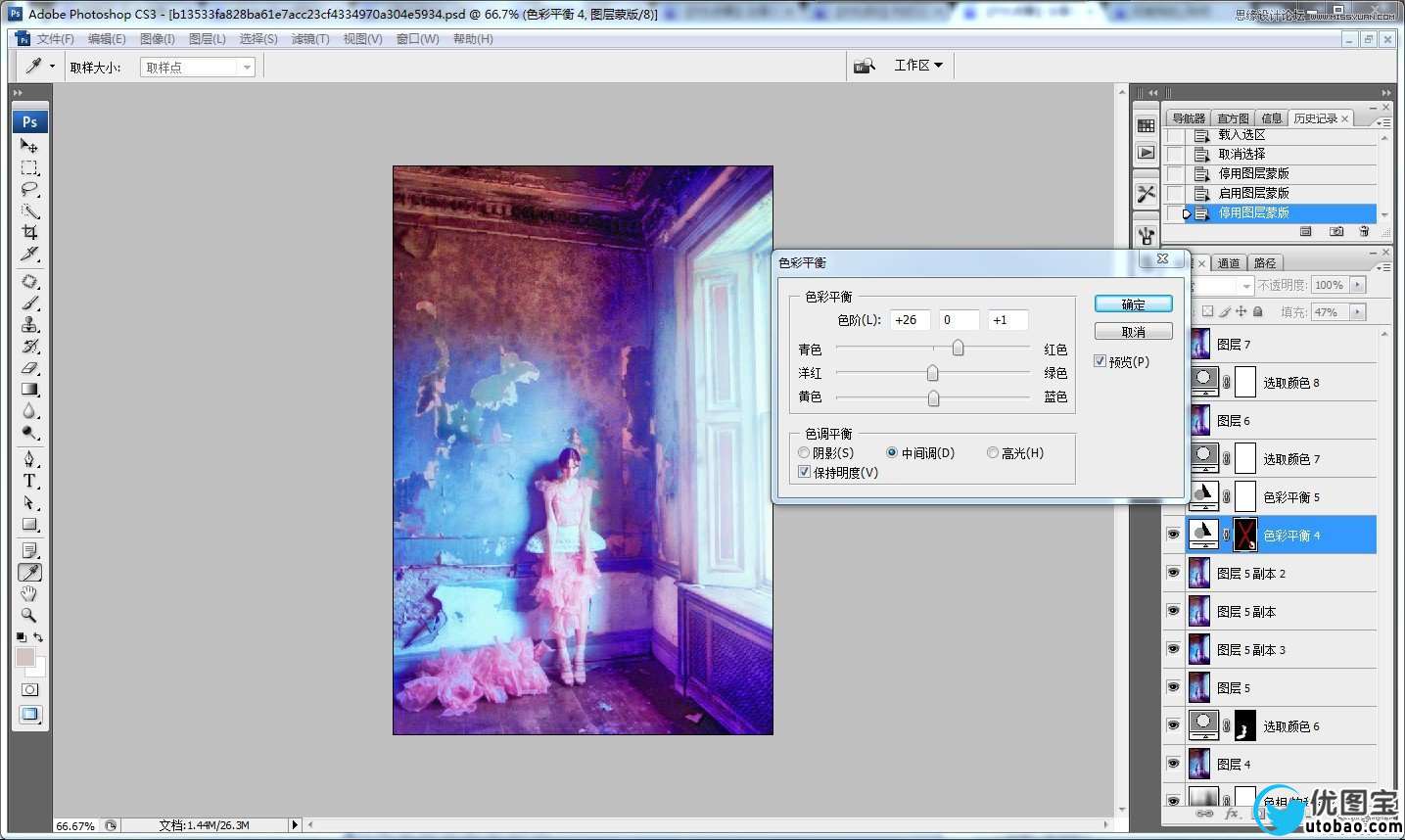
Task: Select the 高光(H) highlights radio button
Action: [x=993, y=453]
